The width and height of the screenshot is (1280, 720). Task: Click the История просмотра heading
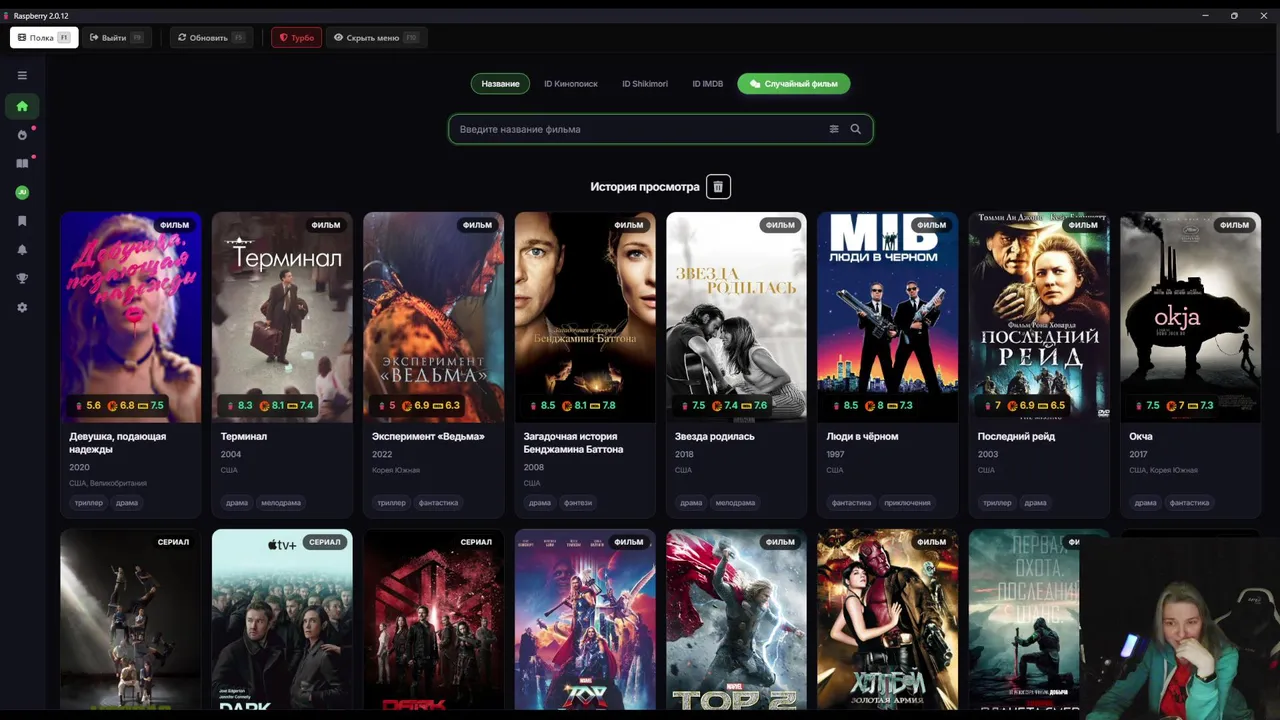(645, 187)
